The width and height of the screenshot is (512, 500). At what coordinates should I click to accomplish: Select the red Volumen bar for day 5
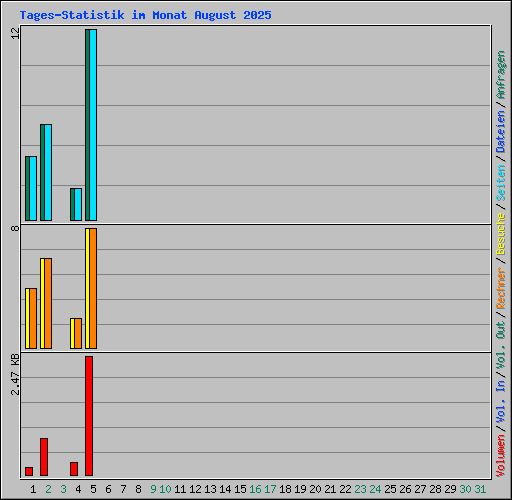[89, 416]
